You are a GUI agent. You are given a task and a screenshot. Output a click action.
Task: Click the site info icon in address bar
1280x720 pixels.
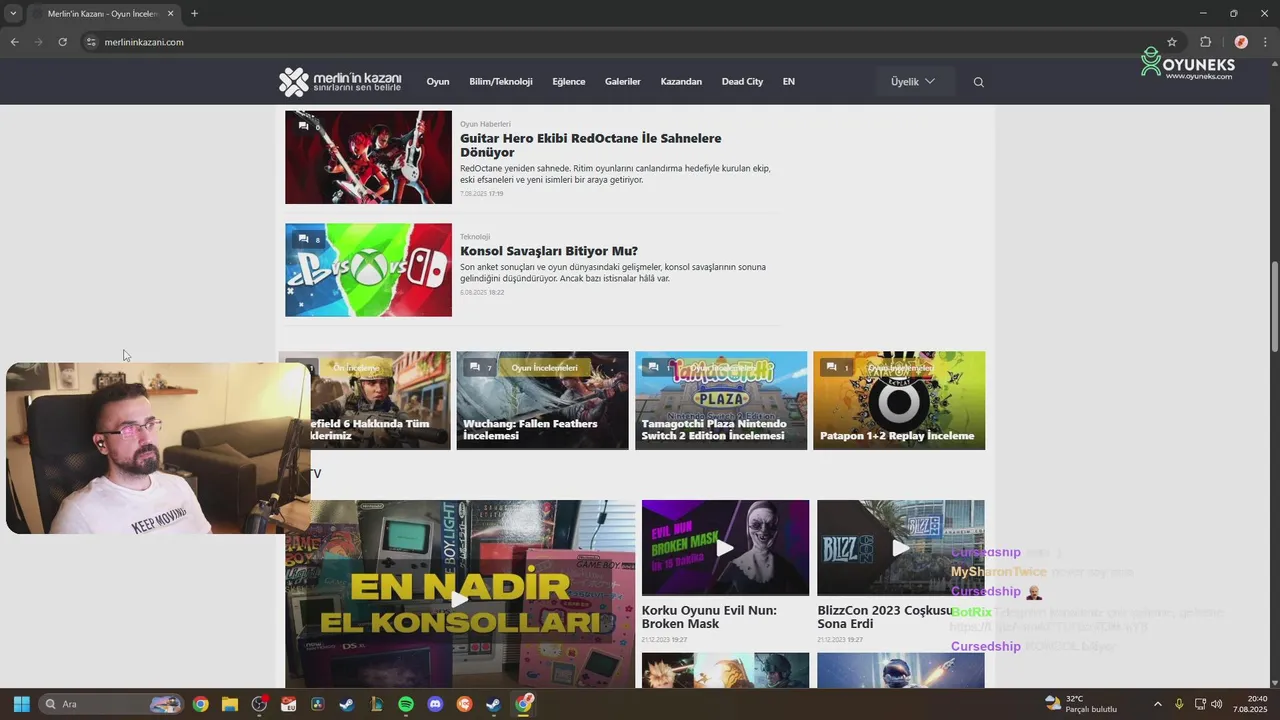91,42
